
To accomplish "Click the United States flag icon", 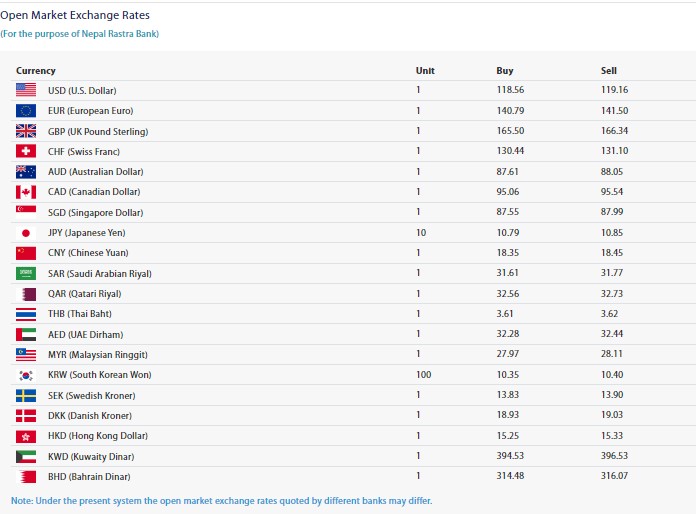I will tap(26, 90).
